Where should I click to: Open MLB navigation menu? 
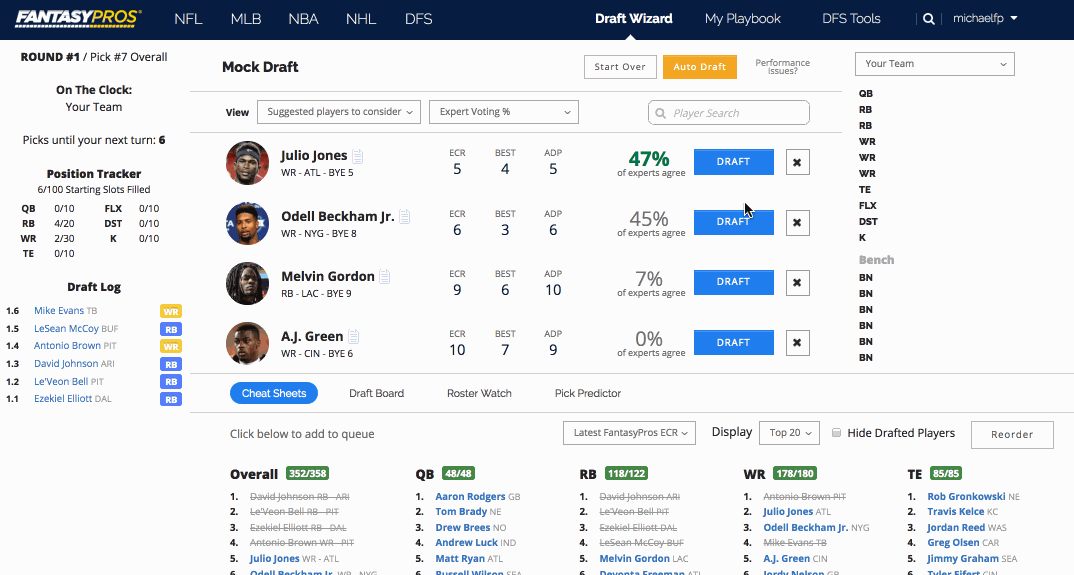tap(246, 19)
